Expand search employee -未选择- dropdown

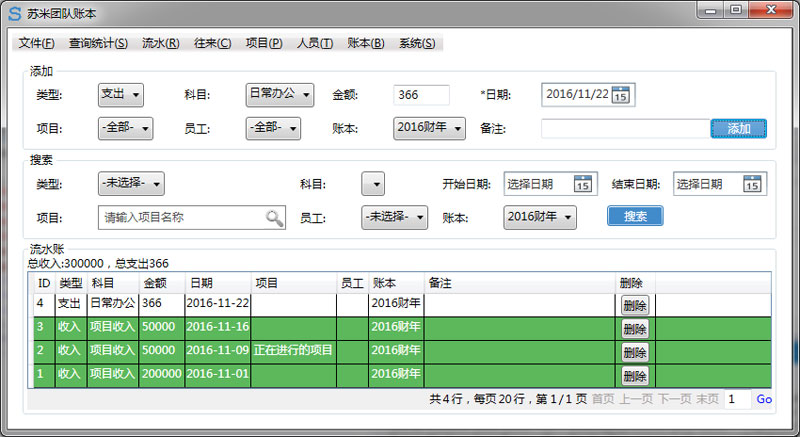[394, 218]
